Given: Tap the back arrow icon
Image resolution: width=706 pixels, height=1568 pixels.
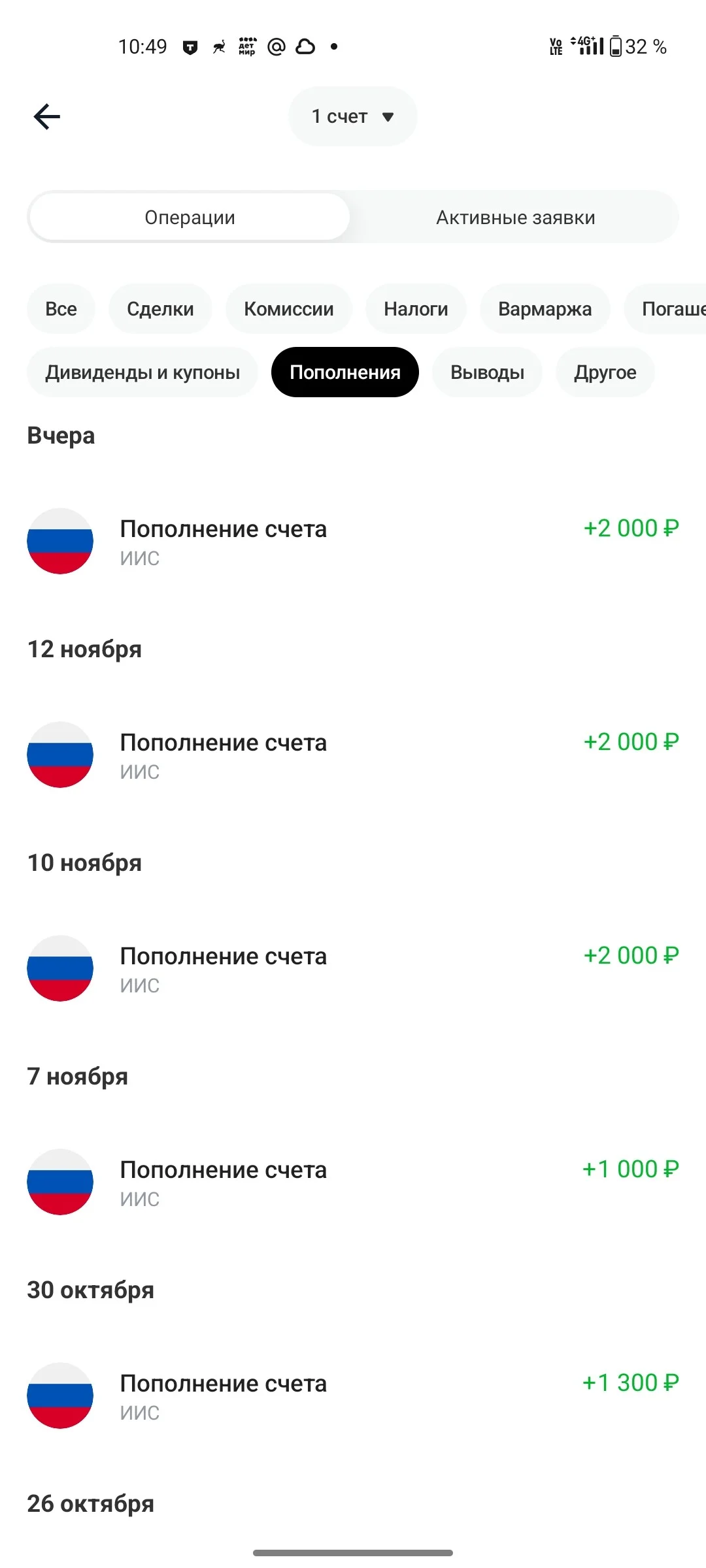Looking at the screenshot, I should point(47,117).
